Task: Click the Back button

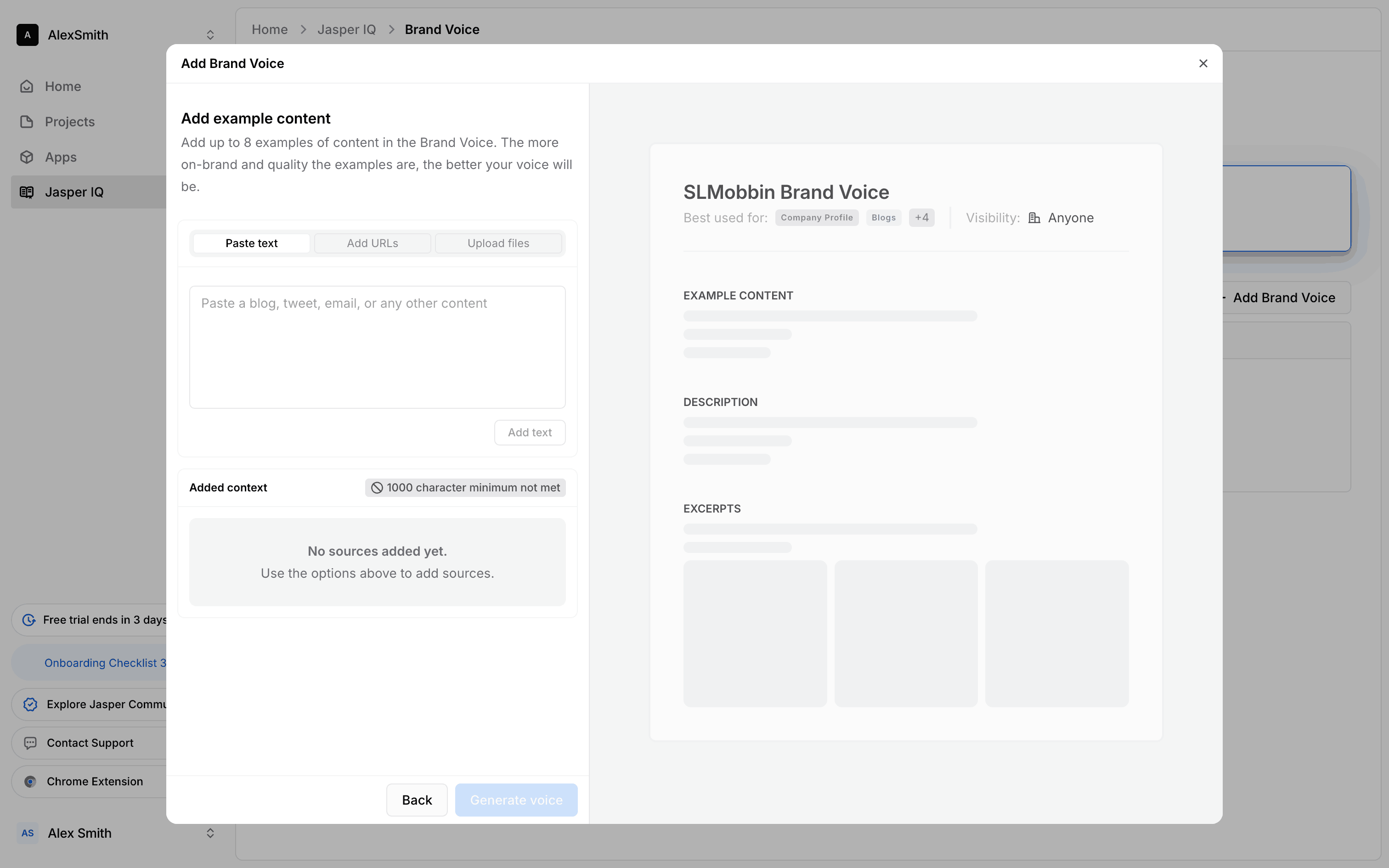Action: 417,800
